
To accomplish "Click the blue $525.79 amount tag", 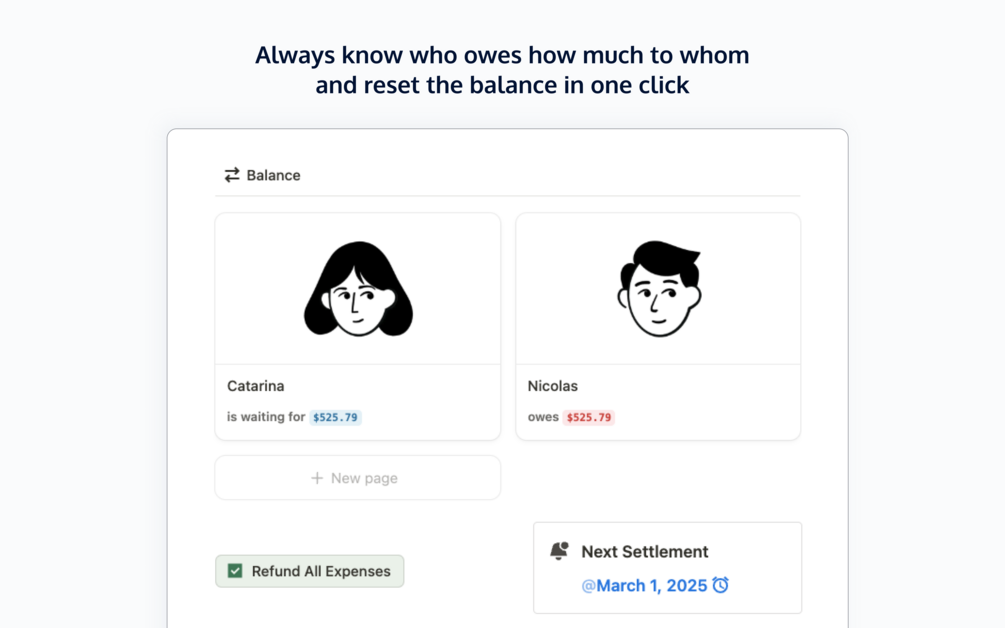I will (335, 417).
